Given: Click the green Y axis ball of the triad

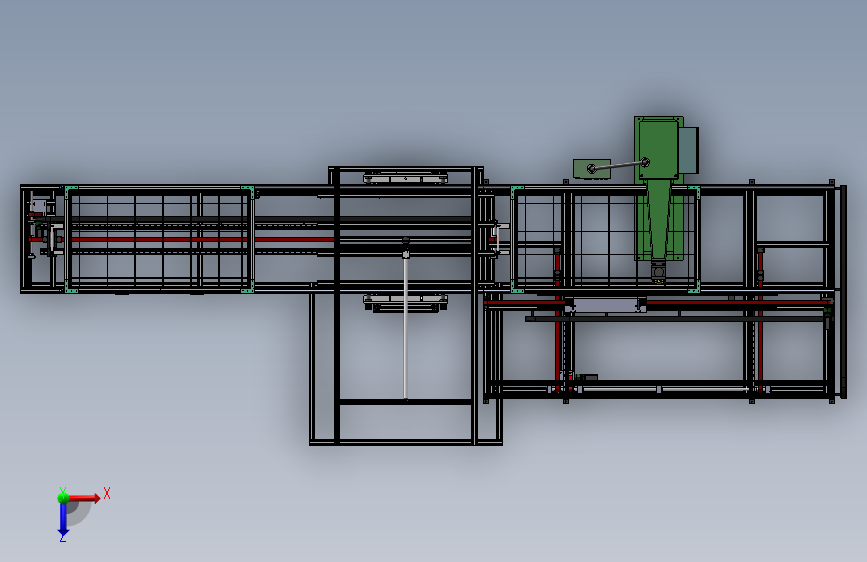Looking at the screenshot, I should click(x=63, y=498).
